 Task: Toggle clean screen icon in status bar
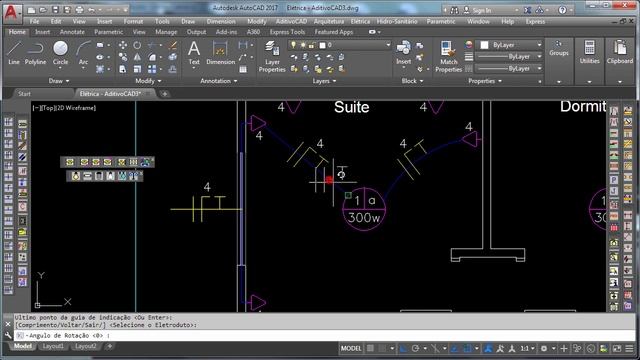coord(616,349)
